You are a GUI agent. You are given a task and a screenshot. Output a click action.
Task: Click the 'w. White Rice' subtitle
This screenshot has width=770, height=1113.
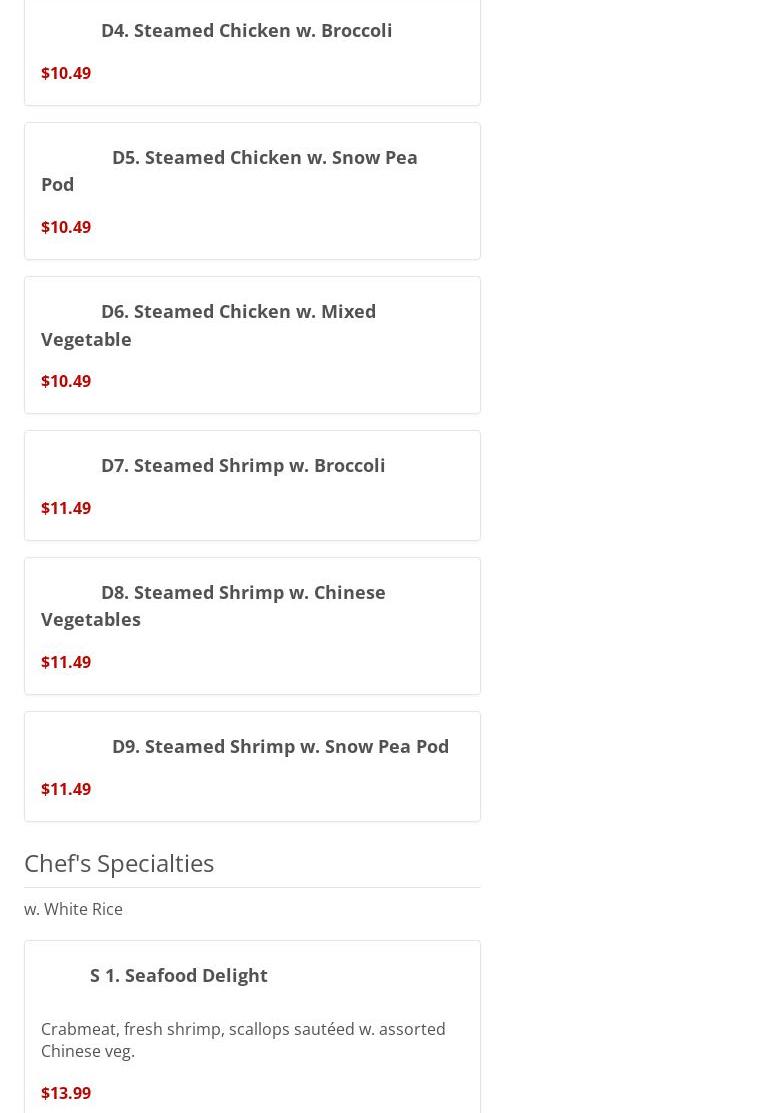tap(73, 909)
